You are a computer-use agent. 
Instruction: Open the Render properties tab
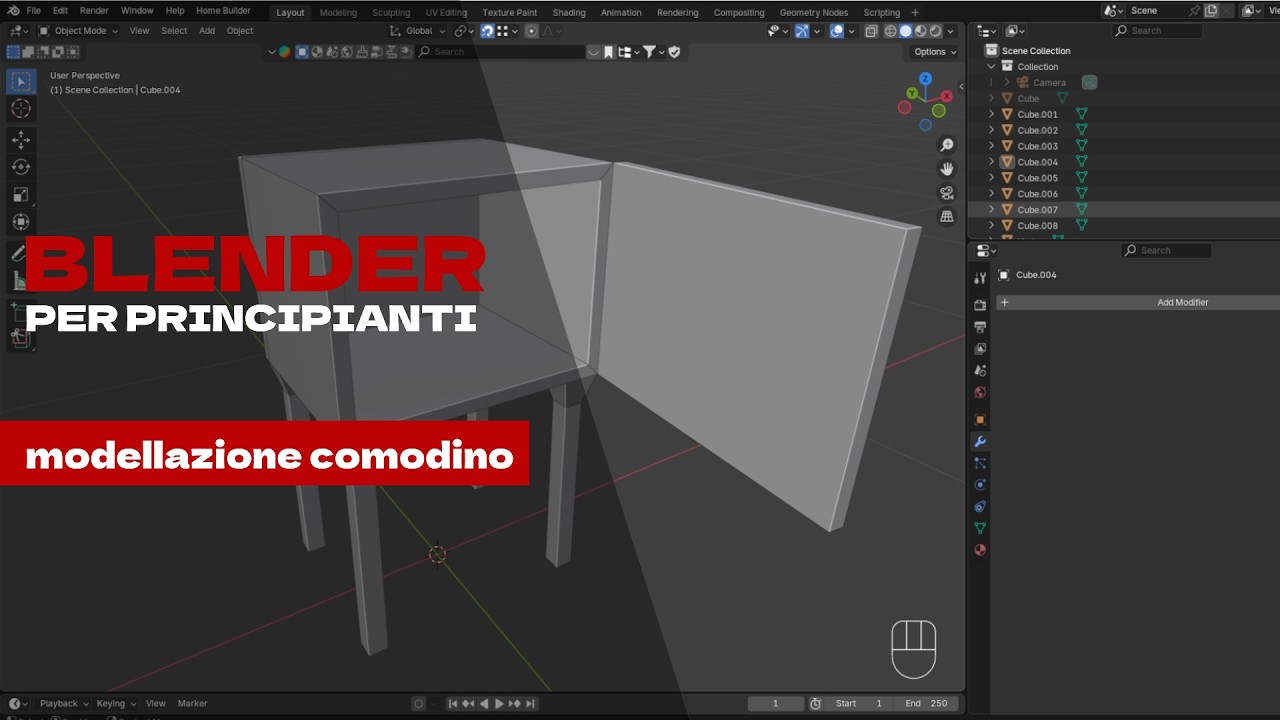coord(980,305)
